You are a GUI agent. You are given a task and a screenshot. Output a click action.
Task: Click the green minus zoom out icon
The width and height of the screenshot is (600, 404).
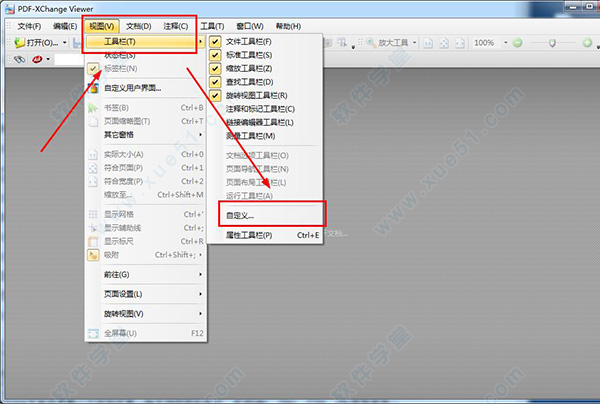(x=517, y=43)
